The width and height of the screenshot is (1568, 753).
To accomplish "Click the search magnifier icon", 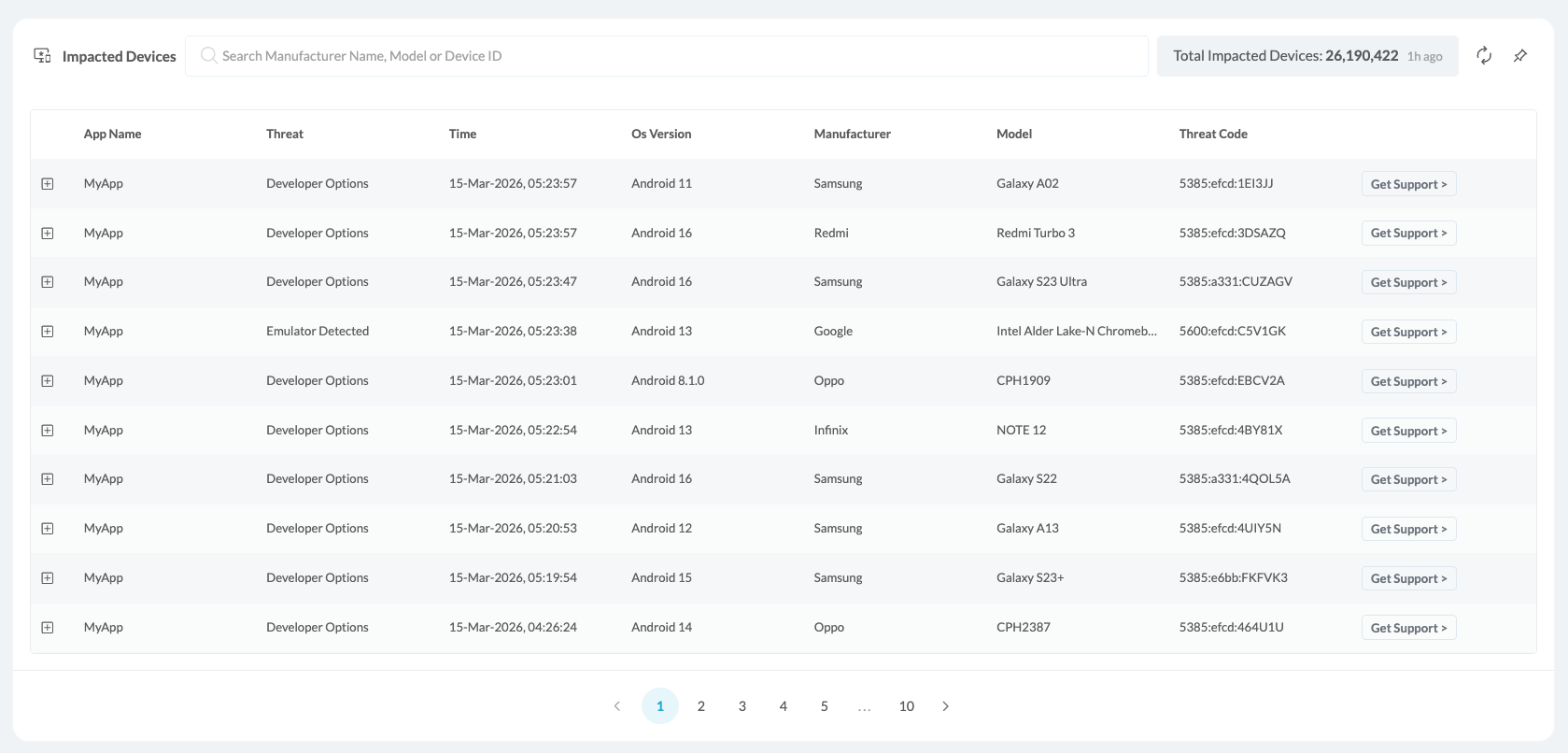I will pos(209,56).
